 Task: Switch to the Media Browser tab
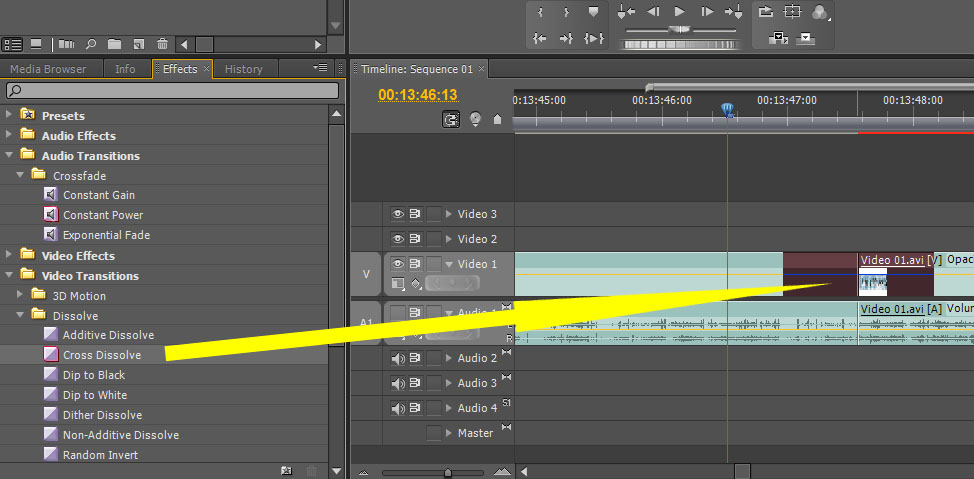[48, 69]
